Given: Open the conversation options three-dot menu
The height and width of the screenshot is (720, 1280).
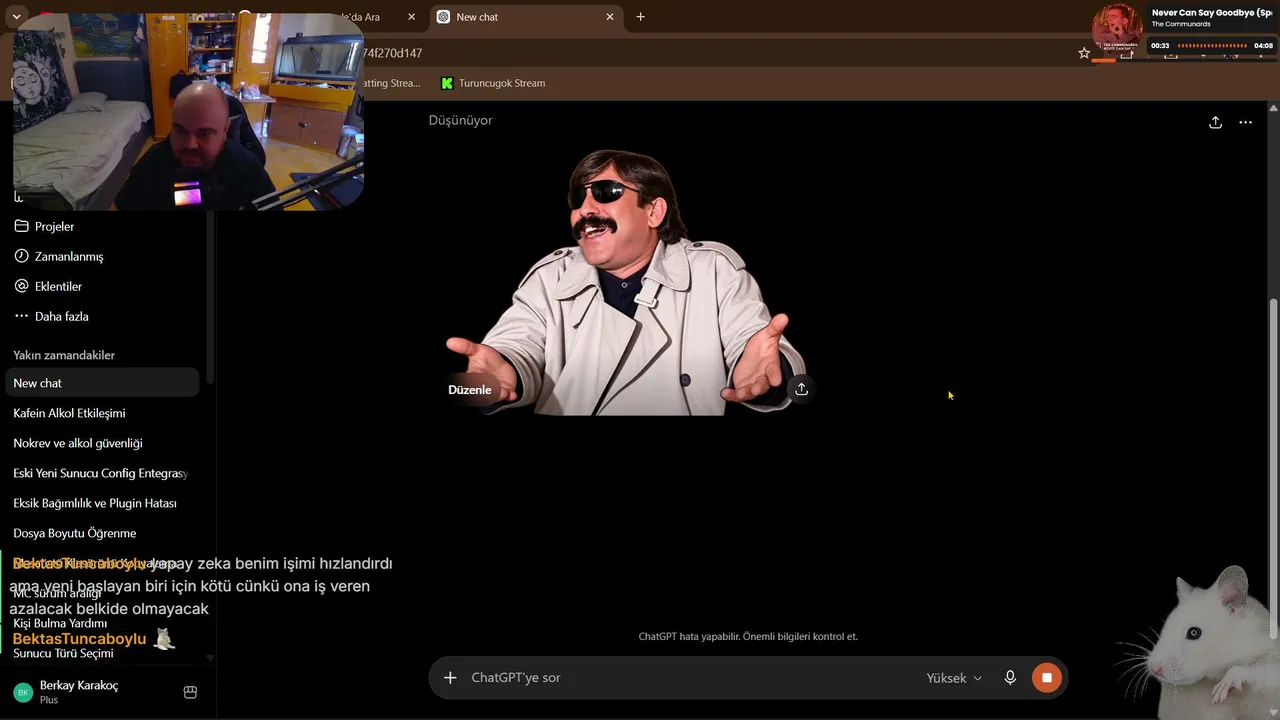Looking at the screenshot, I should point(1245,122).
